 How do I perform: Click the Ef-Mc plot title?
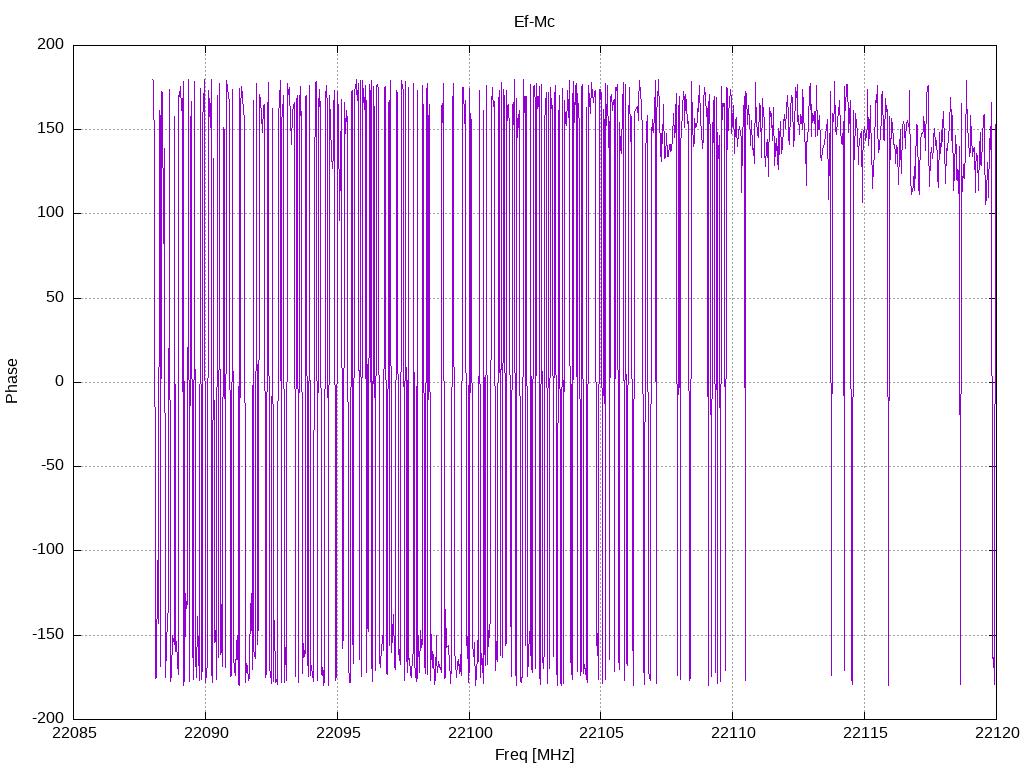tap(534, 22)
